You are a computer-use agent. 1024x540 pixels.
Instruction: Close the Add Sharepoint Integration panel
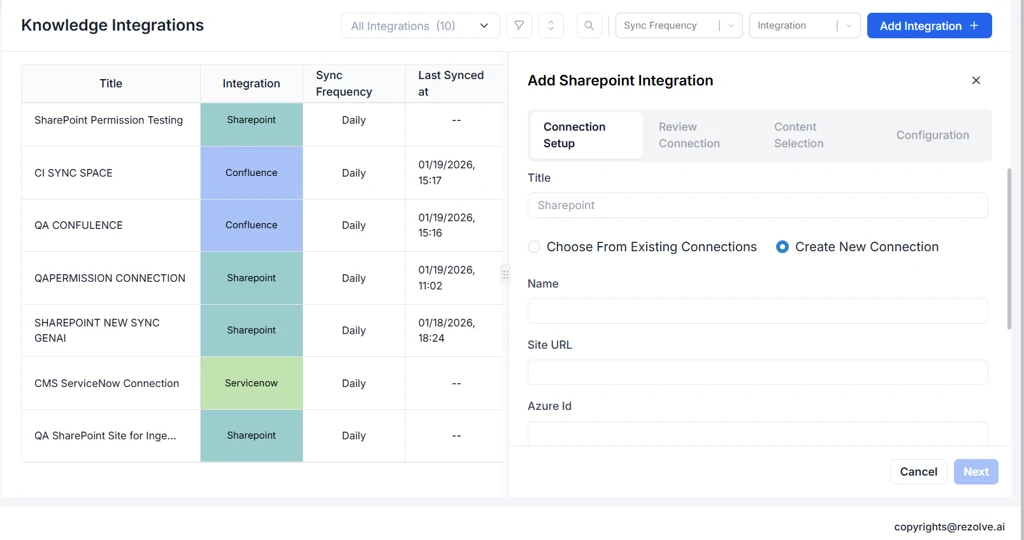point(976,80)
